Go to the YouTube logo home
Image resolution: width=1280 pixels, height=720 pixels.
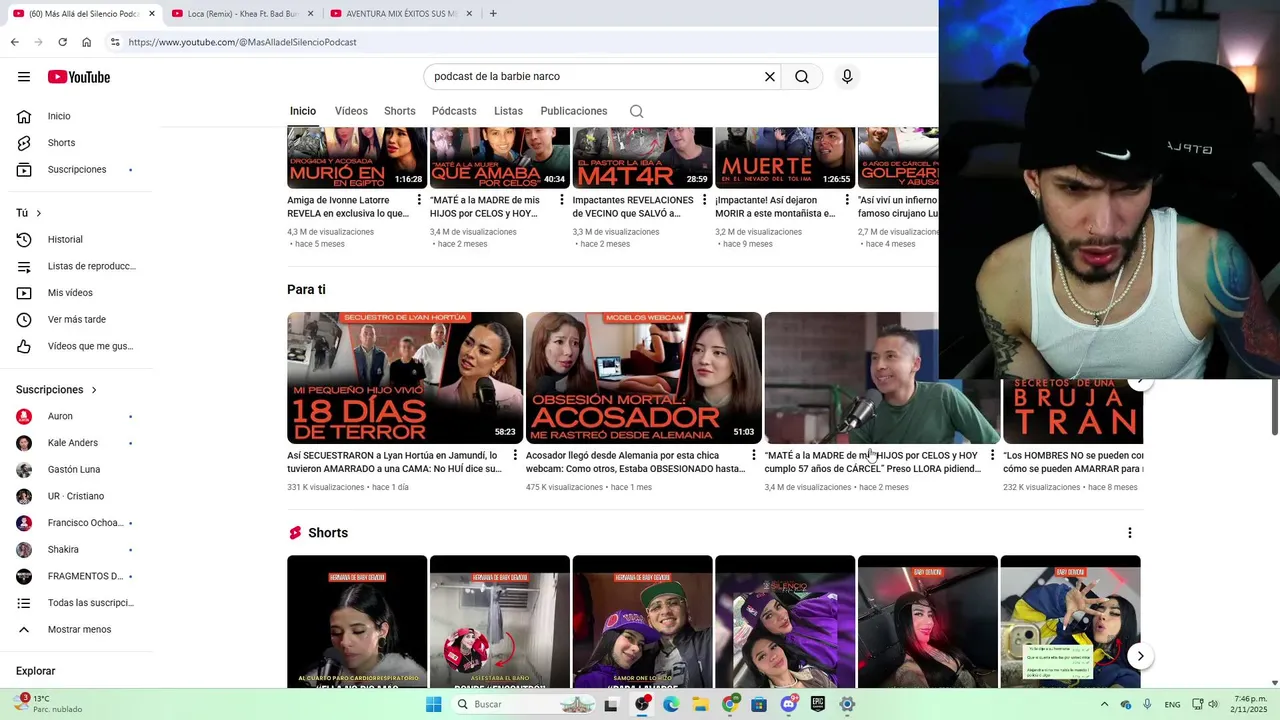tap(79, 77)
